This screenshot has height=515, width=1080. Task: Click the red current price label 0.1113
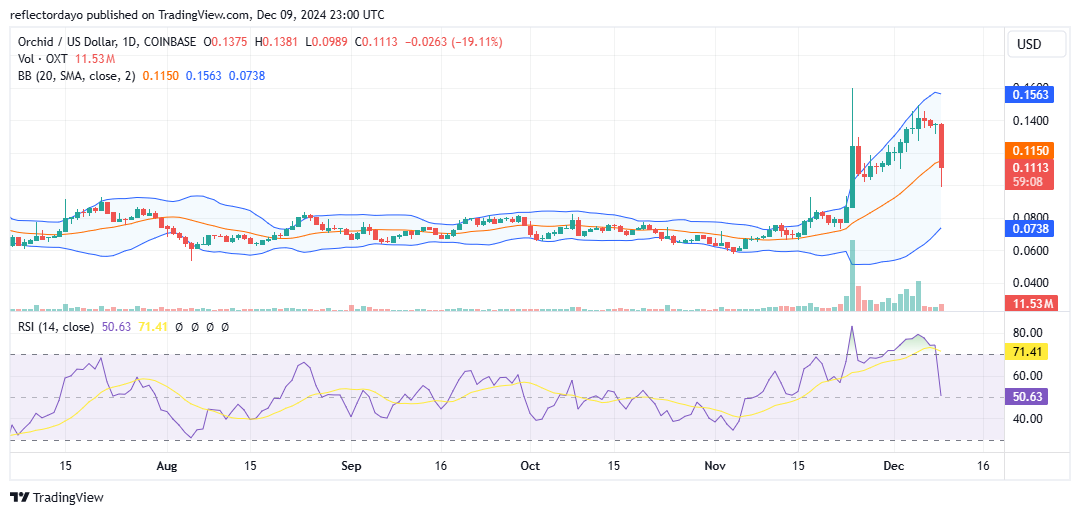click(x=1028, y=167)
